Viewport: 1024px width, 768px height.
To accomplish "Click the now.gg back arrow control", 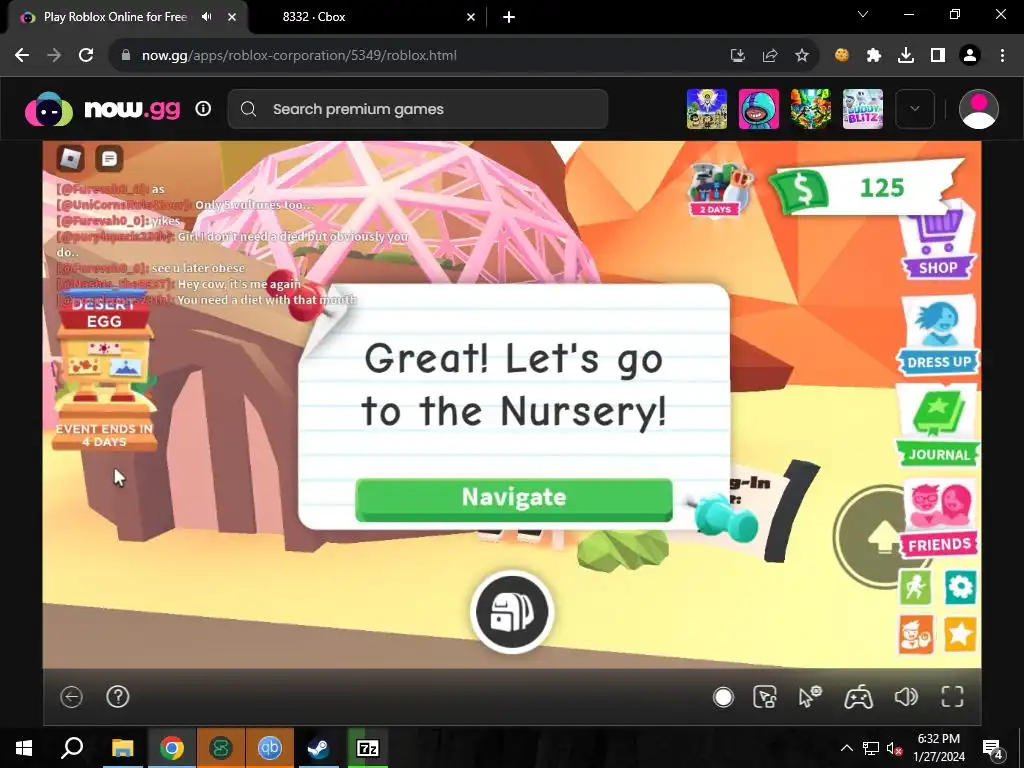I will 71,697.
